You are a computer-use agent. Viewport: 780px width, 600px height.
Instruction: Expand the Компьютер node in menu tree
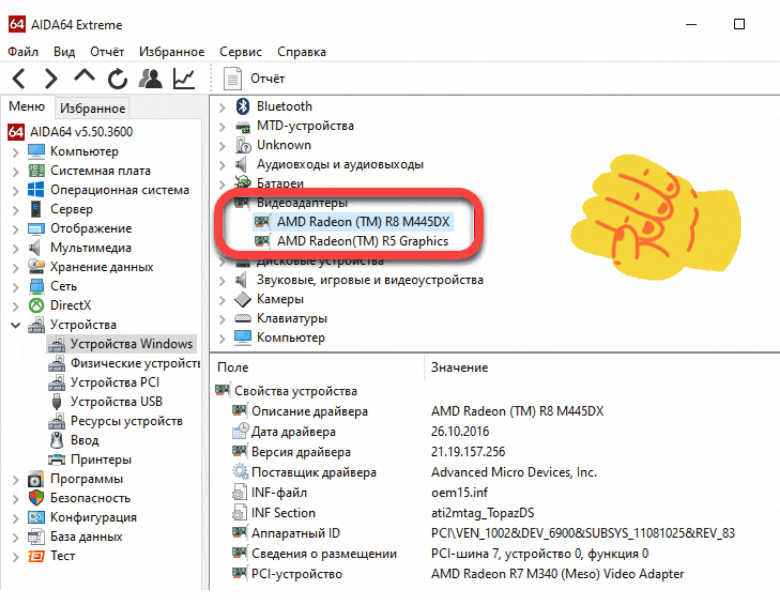[x=15, y=152]
